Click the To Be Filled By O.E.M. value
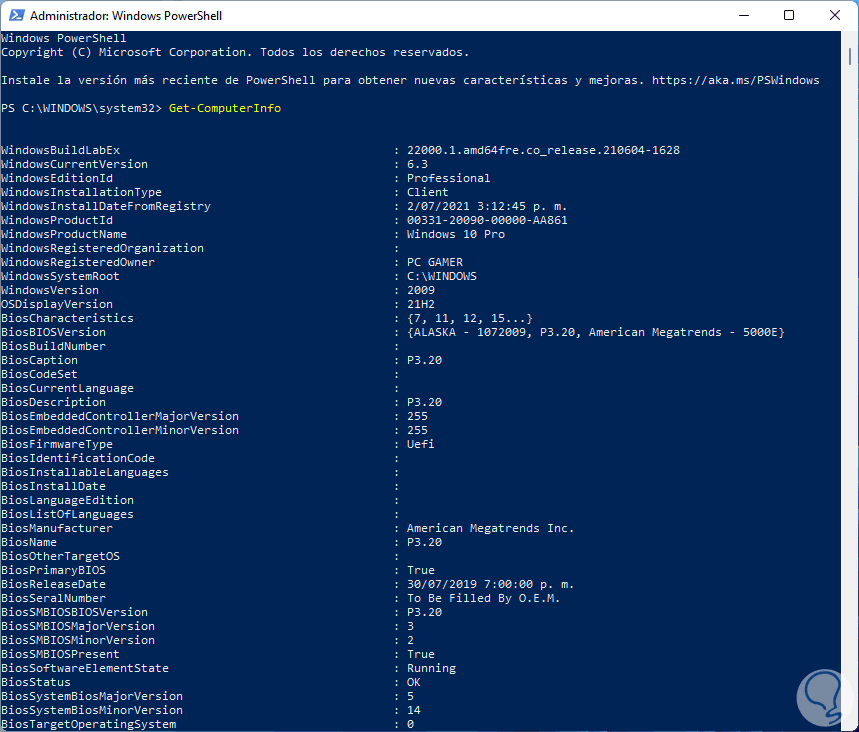This screenshot has height=732, width=859. click(483, 598)
